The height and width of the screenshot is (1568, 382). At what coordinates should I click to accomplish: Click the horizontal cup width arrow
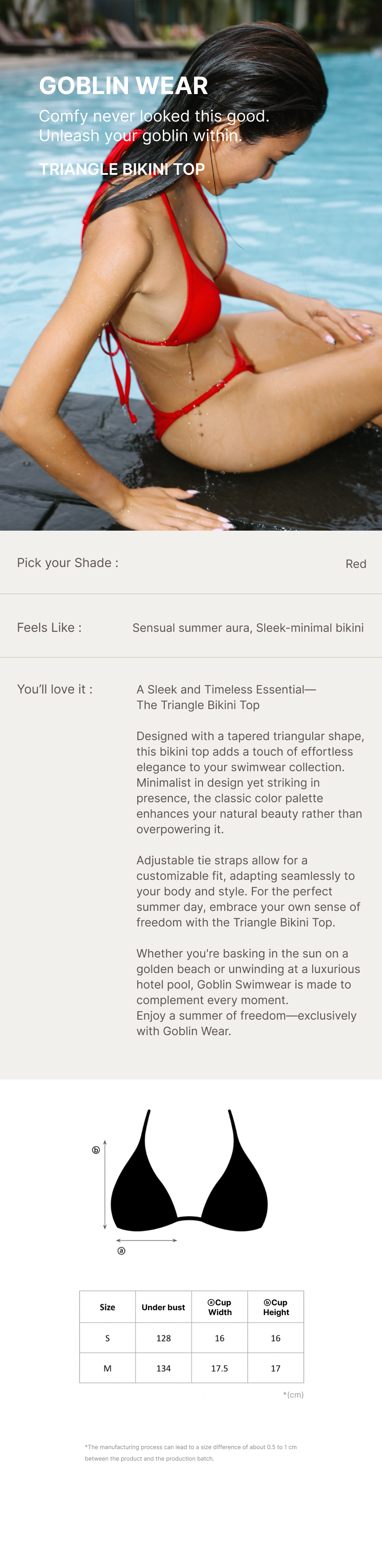coord(146,1240)
